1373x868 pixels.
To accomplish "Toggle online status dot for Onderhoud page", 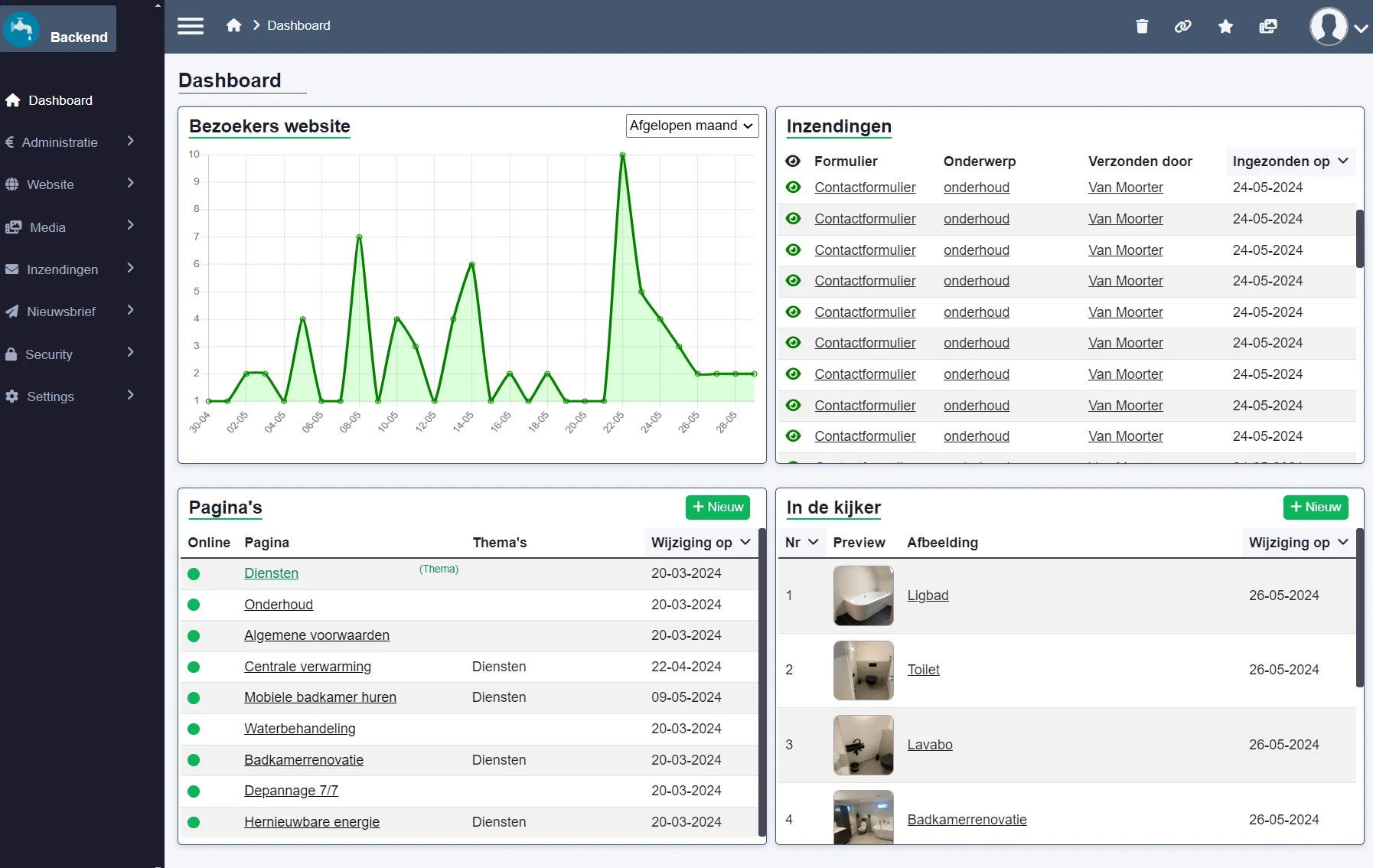I will click(x=194, y=605).
